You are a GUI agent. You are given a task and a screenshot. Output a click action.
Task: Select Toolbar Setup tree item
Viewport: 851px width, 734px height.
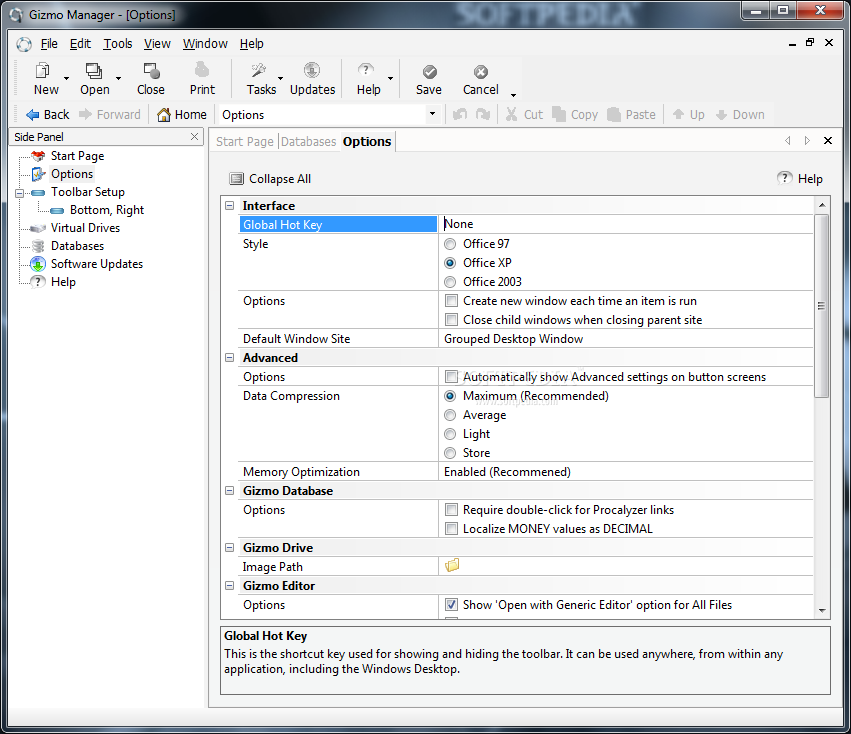point(87,192)
